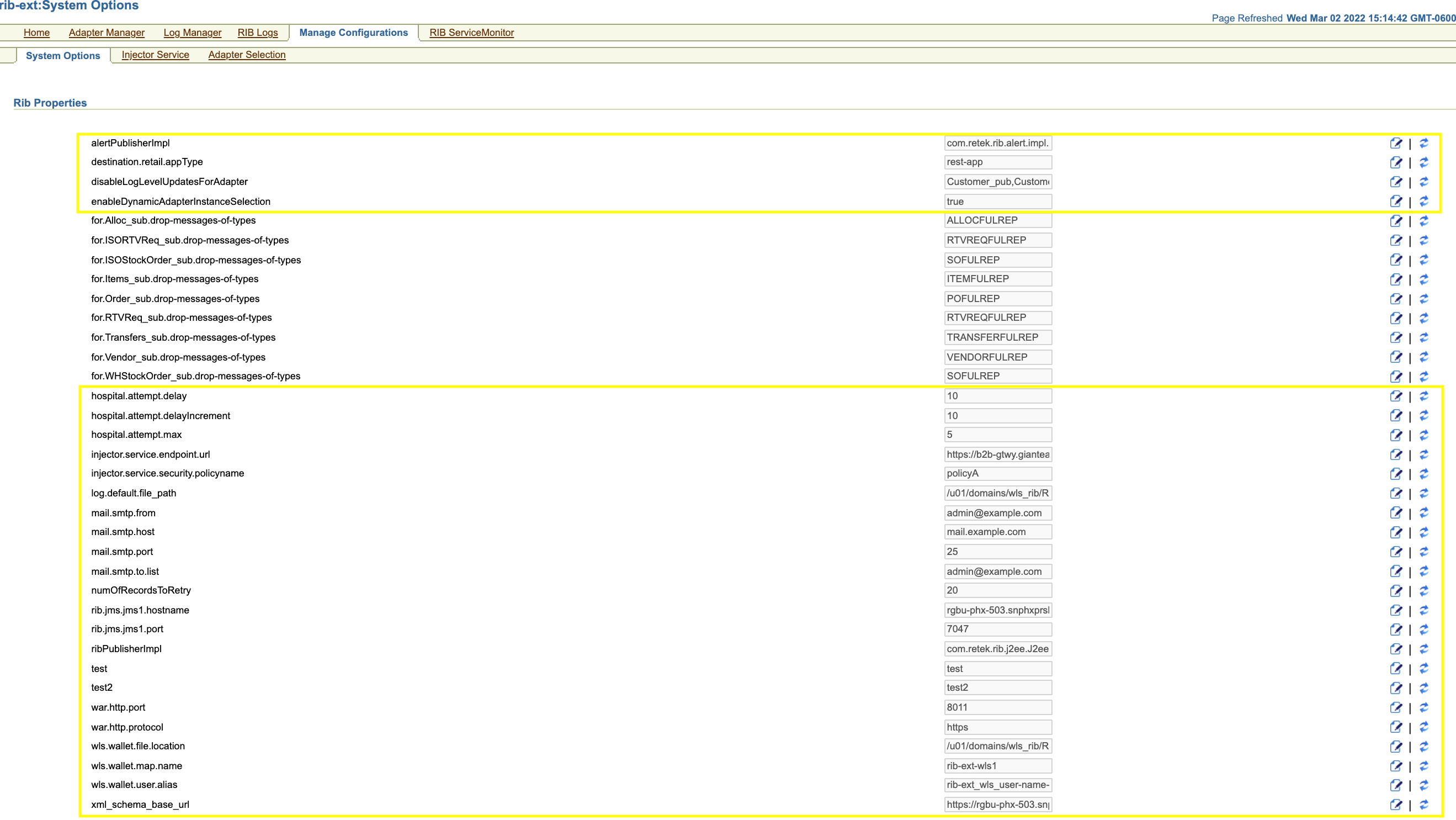Image resolution: width=1456 pixels, height=820 pixels.
Task: Open the Log Manager link
Action: (192, 33)
